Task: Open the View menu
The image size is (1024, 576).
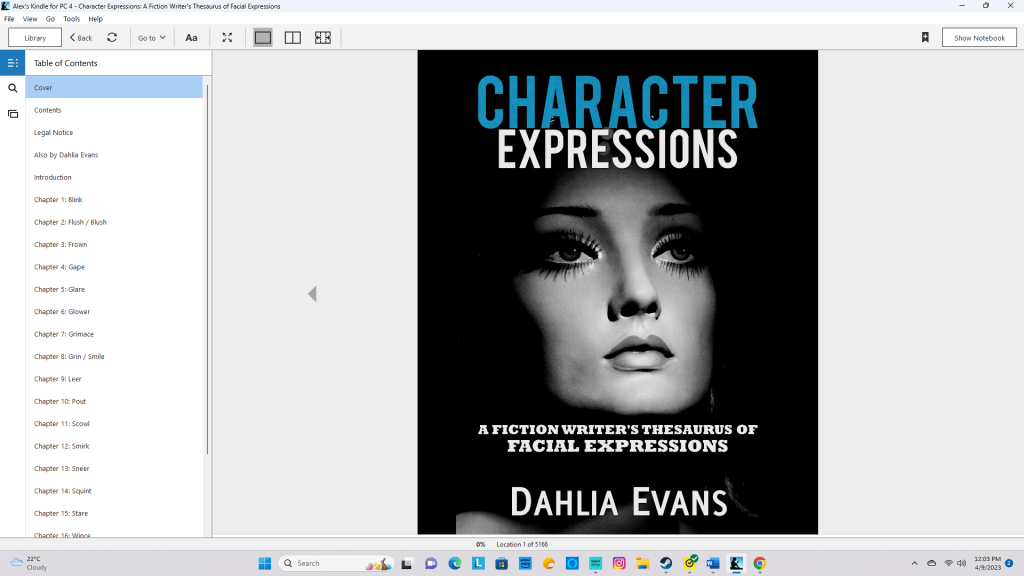Action: coord(30,19)
